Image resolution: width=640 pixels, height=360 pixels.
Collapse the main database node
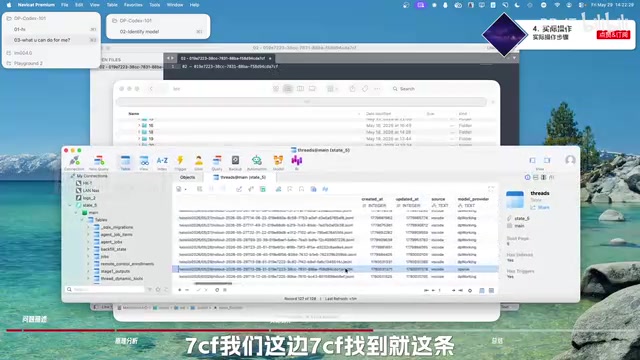coord(76,213)
